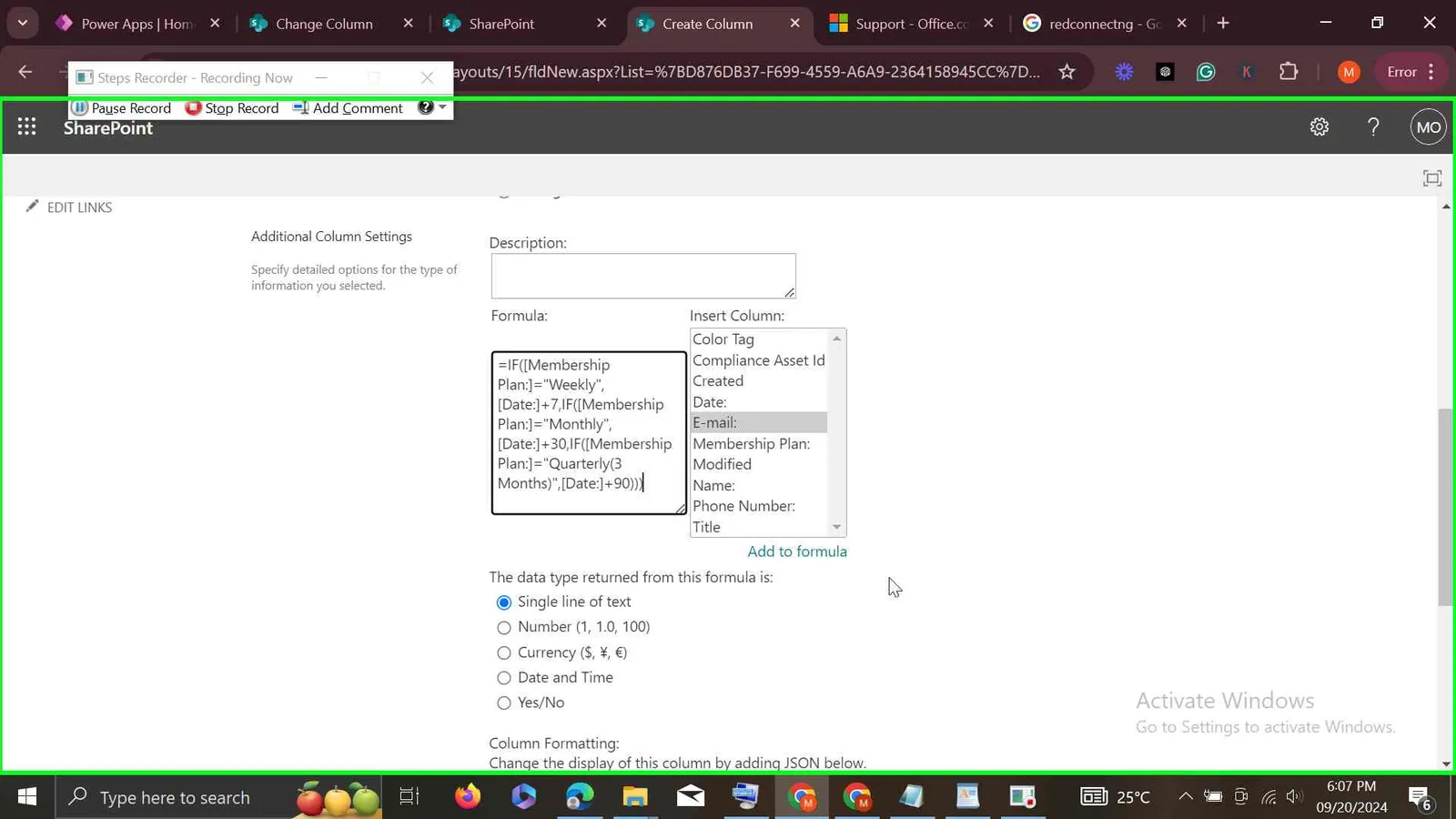The image size is (1456, 819).
Task: Select Phone Number: in Insert Column list
Action: click(x=743, y=506)
